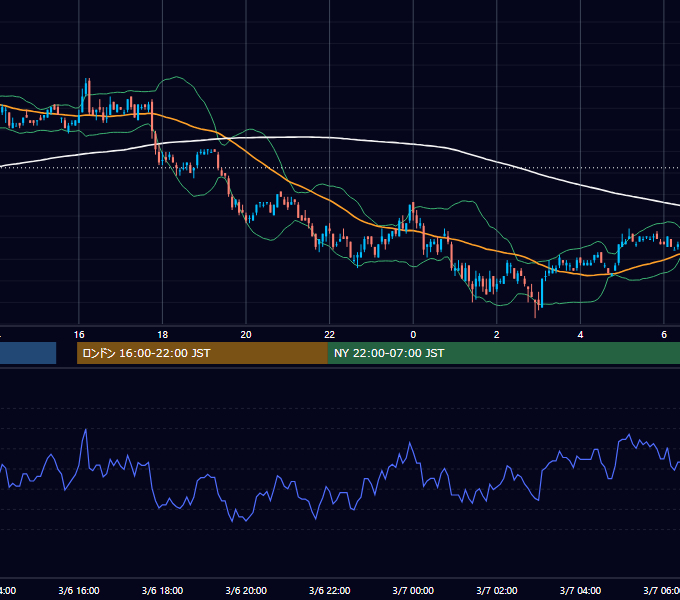Screen dimensions: 680x600
Task: Select the ロンドン 16:00-22:00 JST session bar
Action: 202,353
